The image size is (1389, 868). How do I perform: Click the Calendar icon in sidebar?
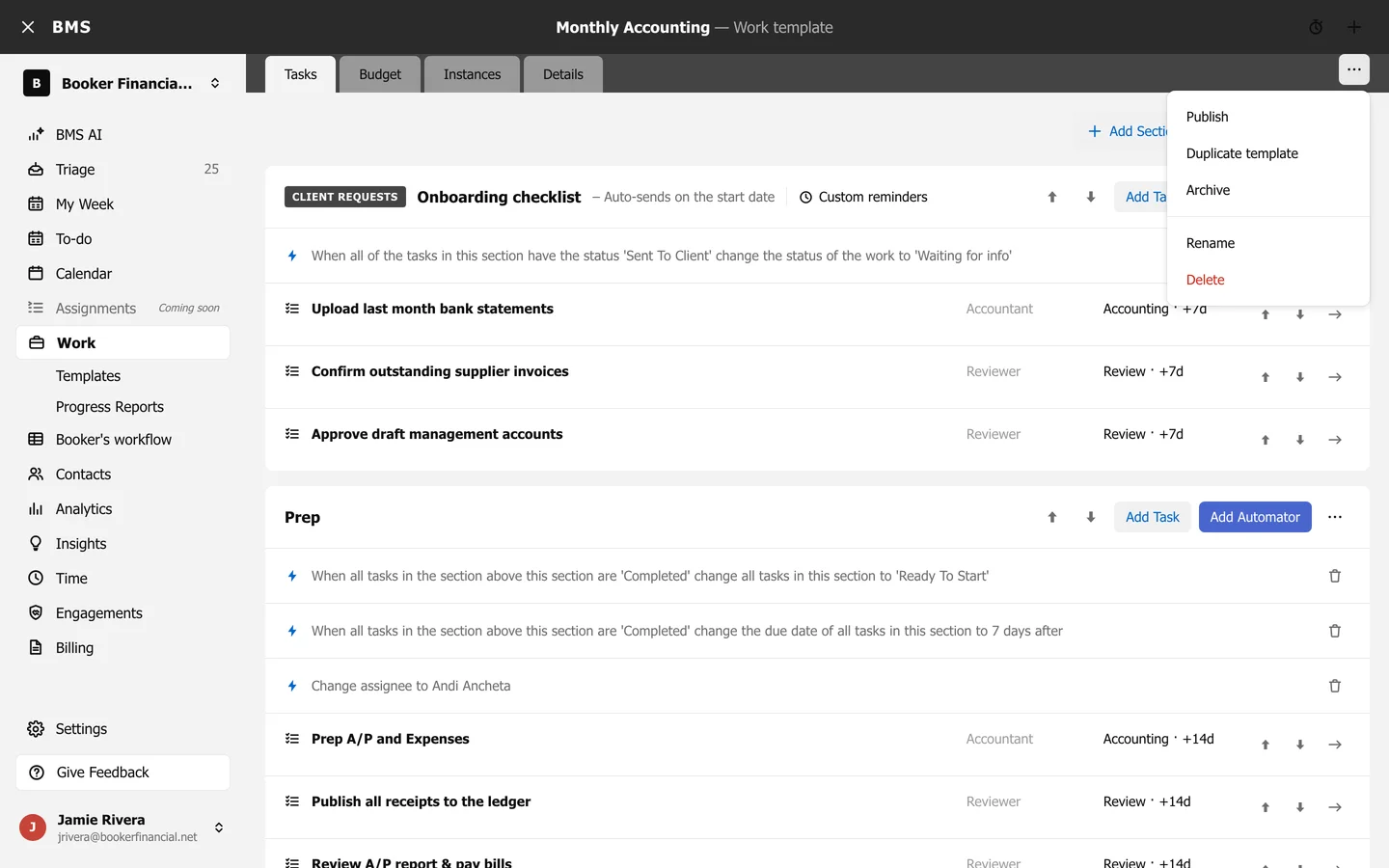[x=36, y=273]
